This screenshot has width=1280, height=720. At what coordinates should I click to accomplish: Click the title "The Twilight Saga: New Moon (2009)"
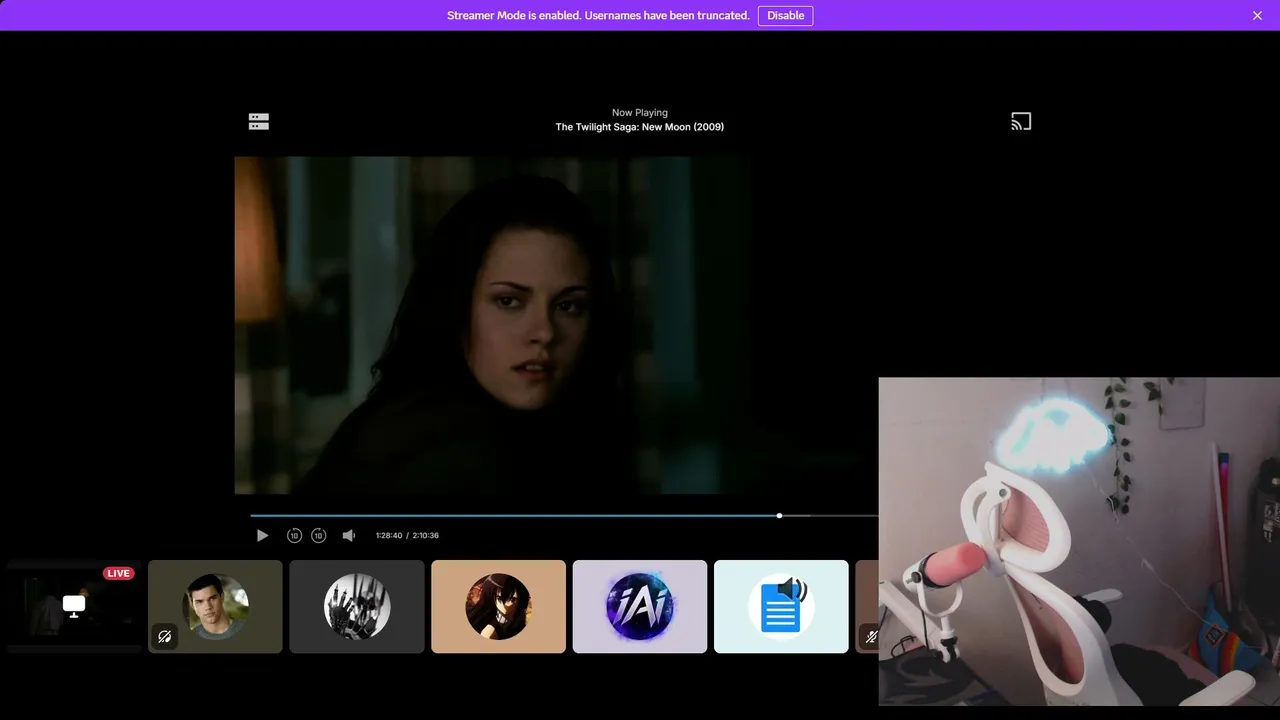(x=640, y=127)
